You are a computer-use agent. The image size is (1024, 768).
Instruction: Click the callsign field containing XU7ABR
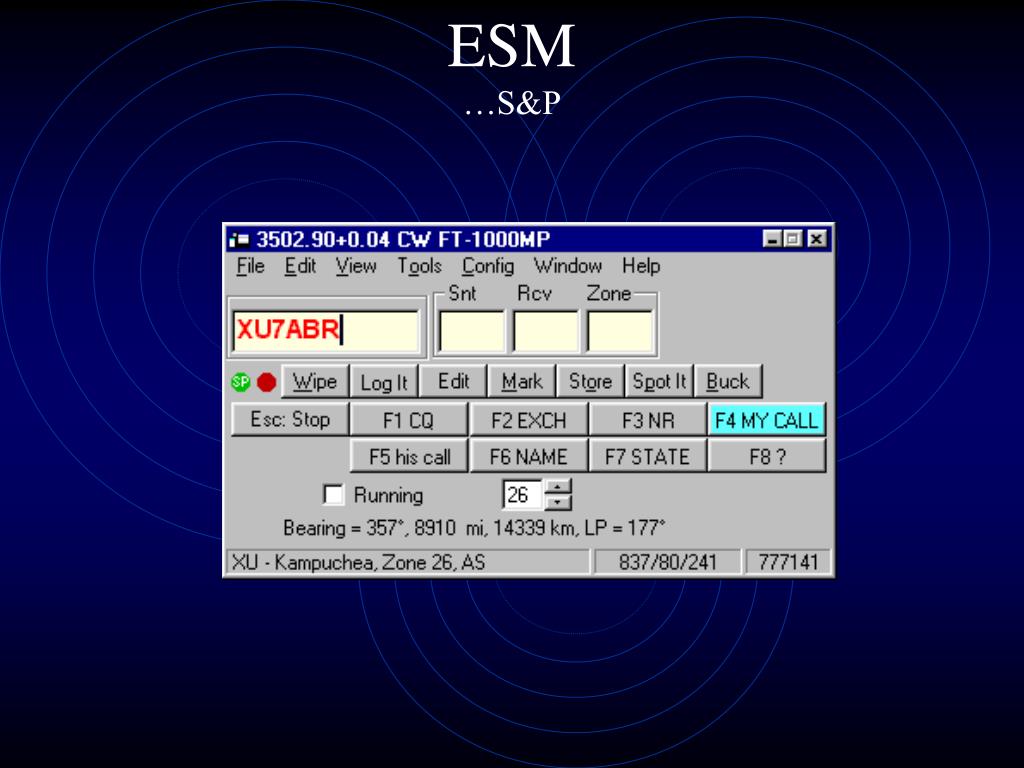pos(326,331)
